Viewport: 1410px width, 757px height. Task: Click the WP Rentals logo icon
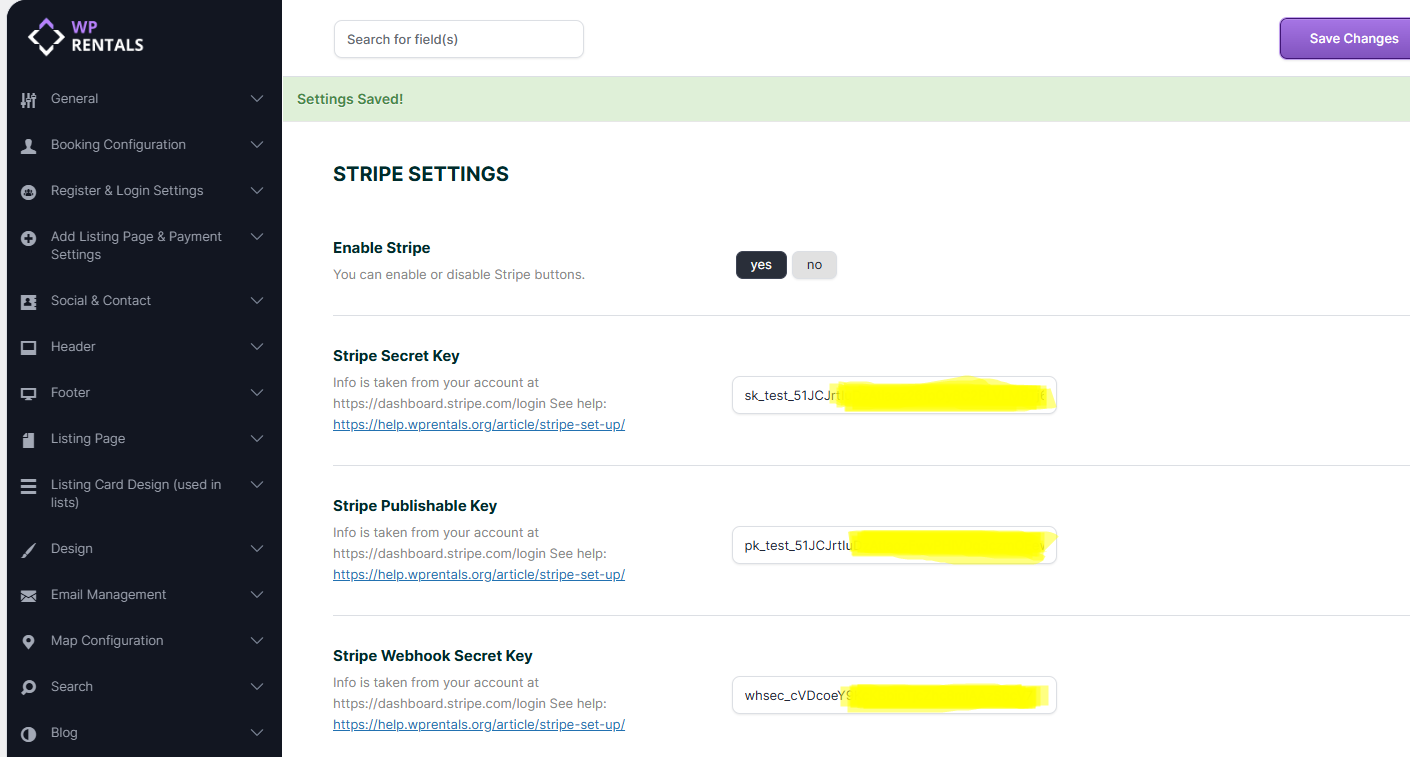click(x=46, y=37)
